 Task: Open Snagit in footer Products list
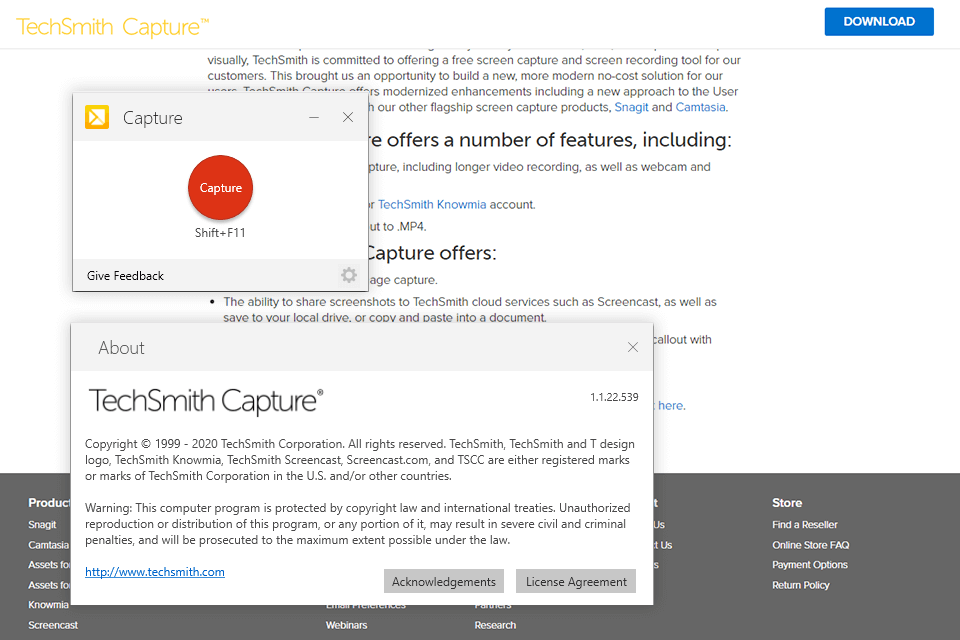[42, 525]
